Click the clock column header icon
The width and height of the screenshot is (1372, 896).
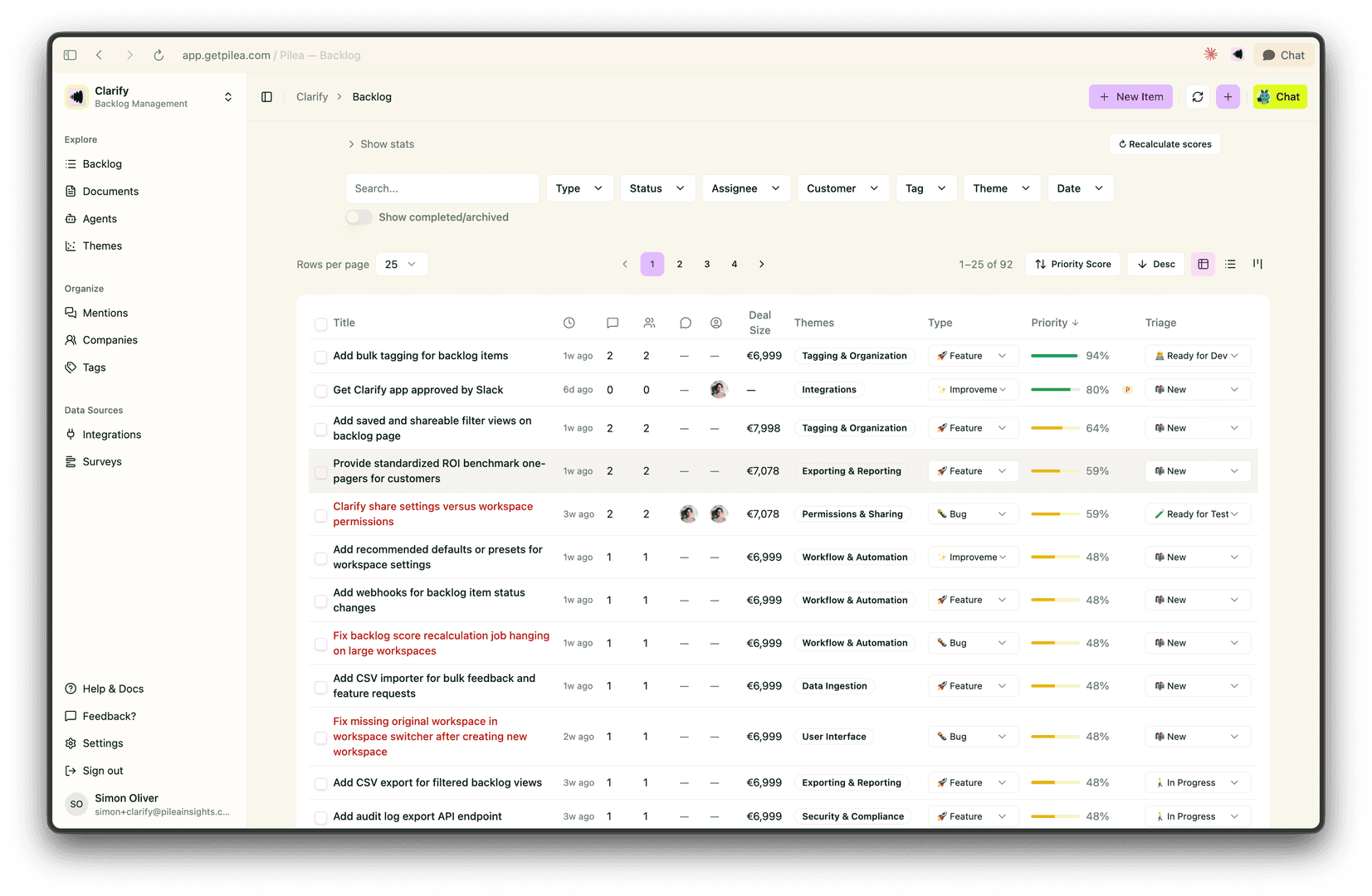pos(569,323)
